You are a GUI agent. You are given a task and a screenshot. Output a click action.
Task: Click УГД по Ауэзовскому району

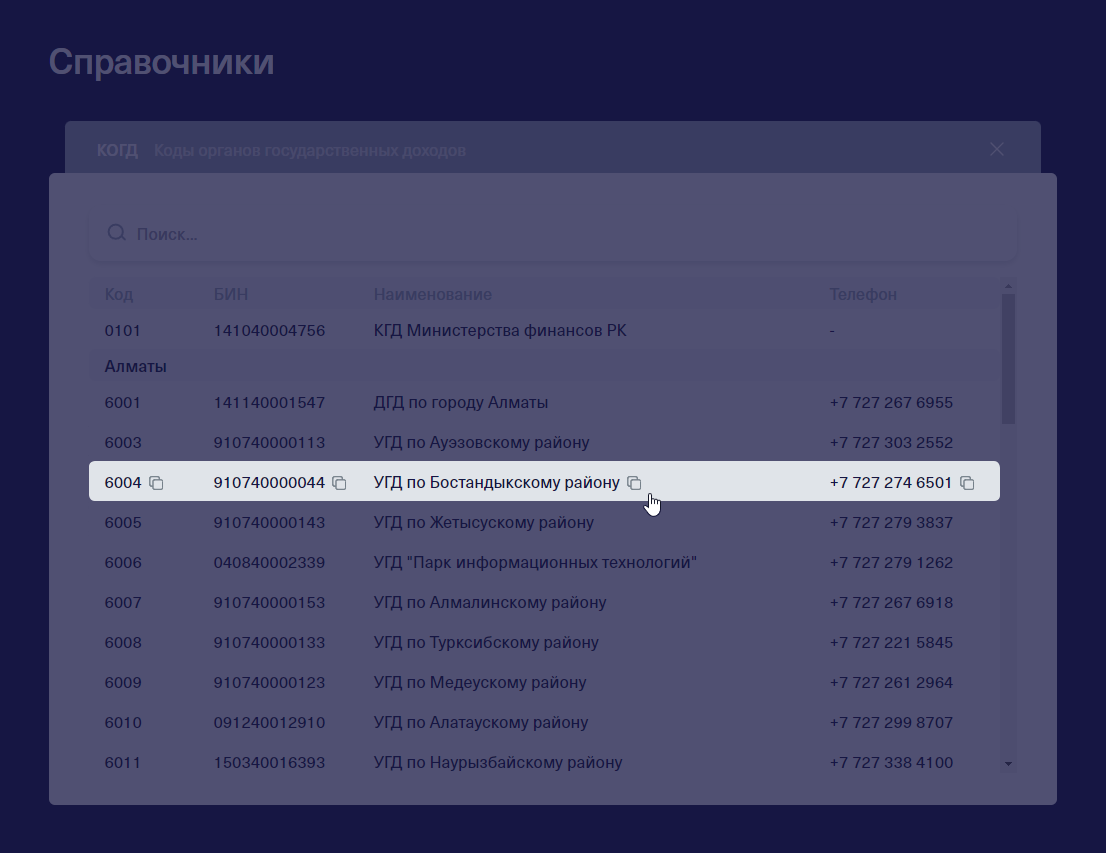(481, 442)
